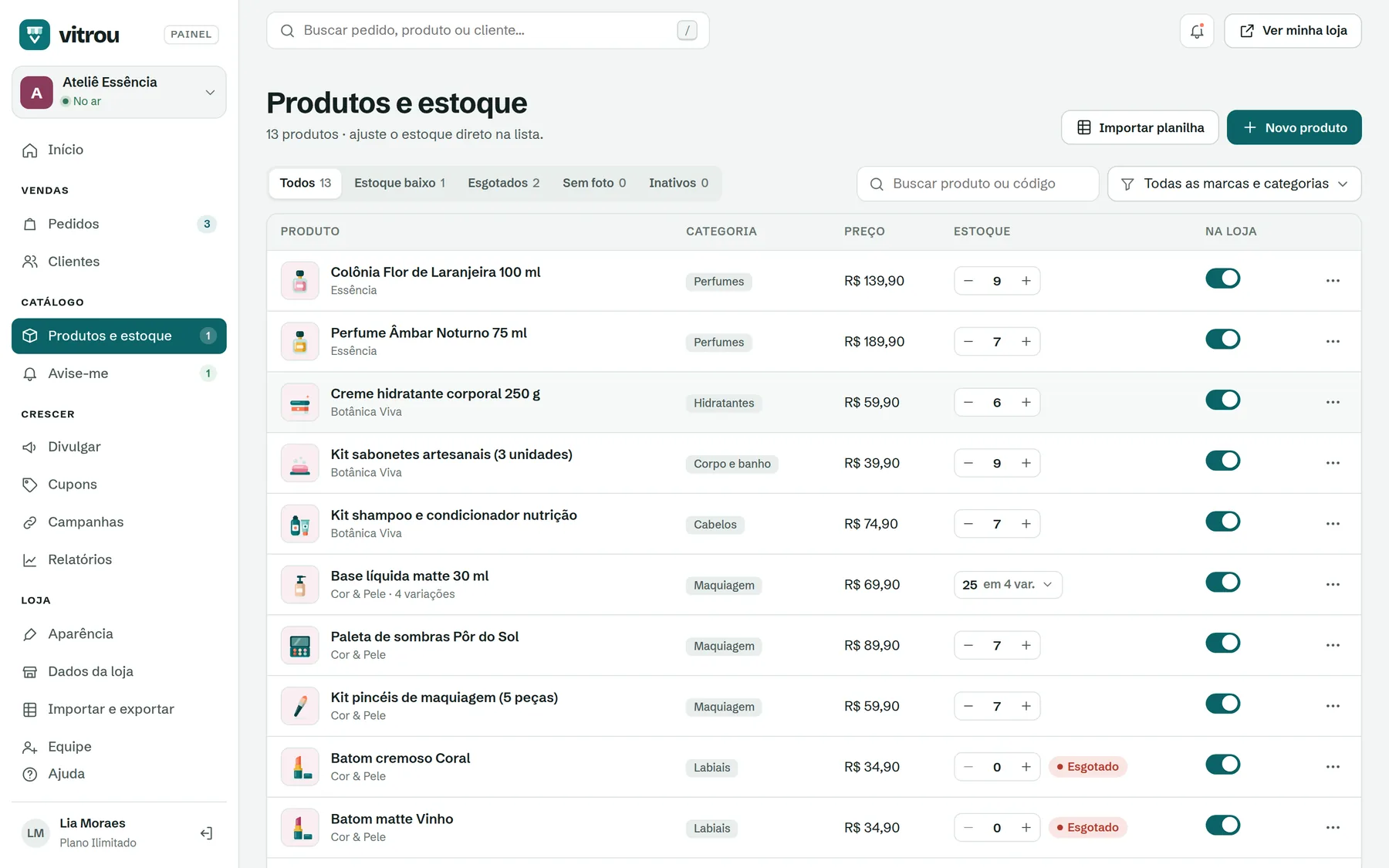
Task: Click the Novo produto button
Action: coord(1294,127)
